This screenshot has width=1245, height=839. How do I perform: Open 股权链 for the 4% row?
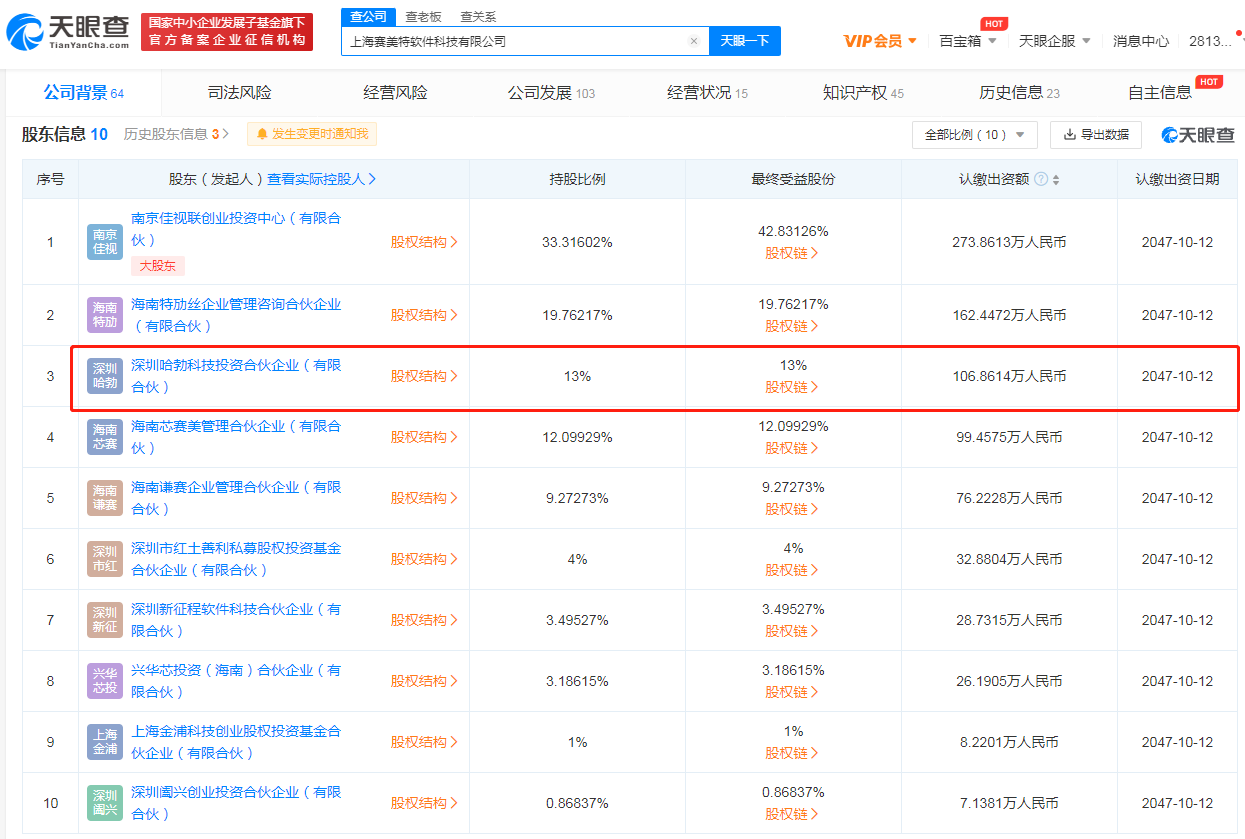[x=792, y=570]
